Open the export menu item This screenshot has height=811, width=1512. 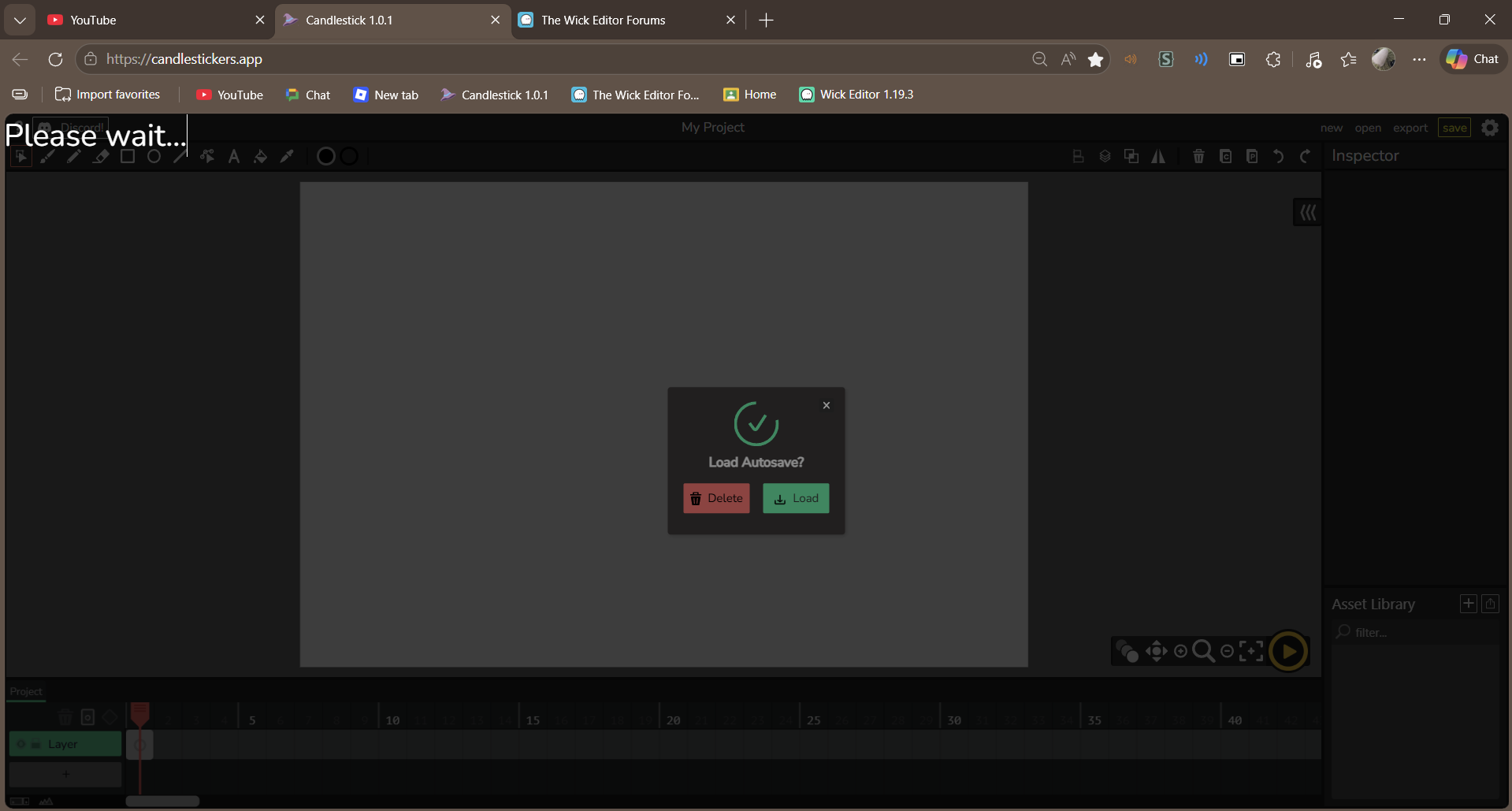(1410, 128)
